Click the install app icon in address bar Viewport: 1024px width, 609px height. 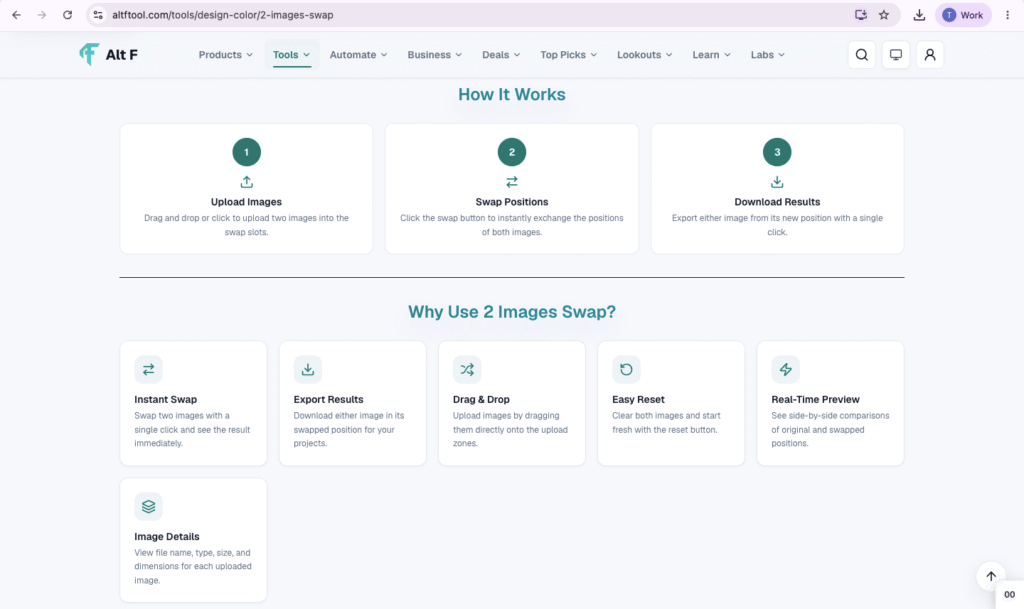(861, 15)
